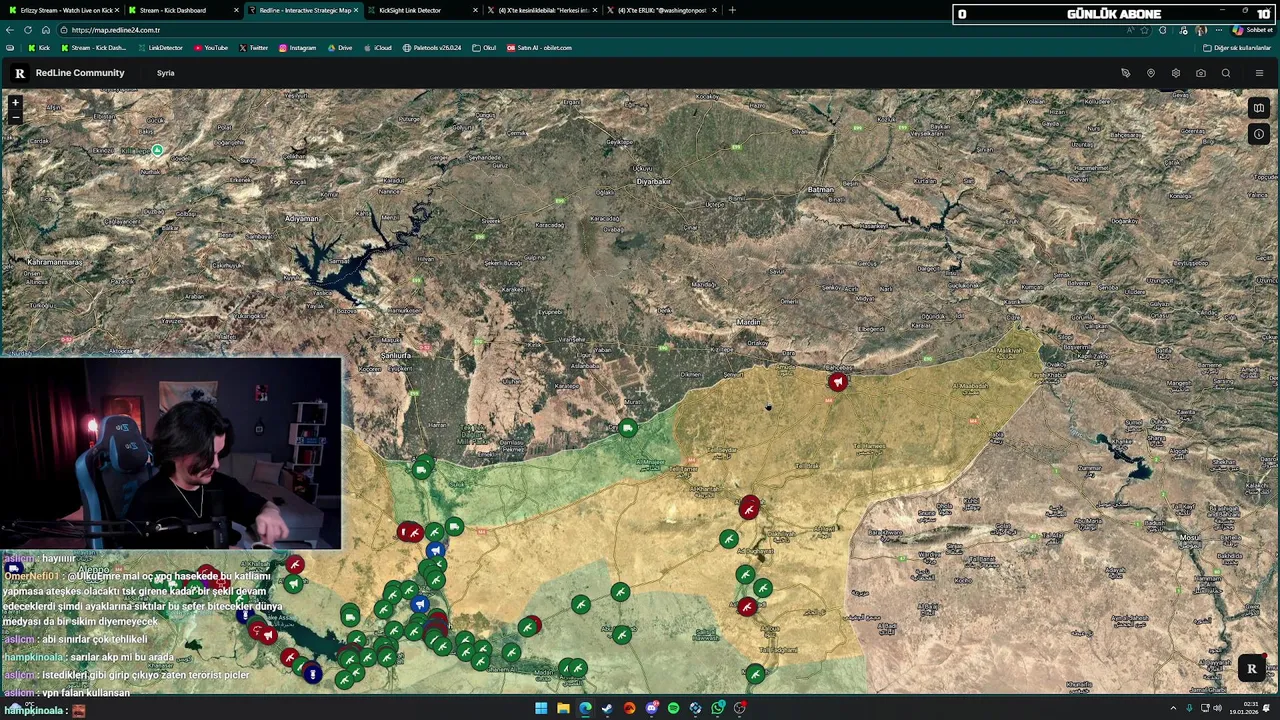Image resolution: width=1280 pixels, height=720 pixels.
Task: Open the Syria region selector
Action: 166,73
